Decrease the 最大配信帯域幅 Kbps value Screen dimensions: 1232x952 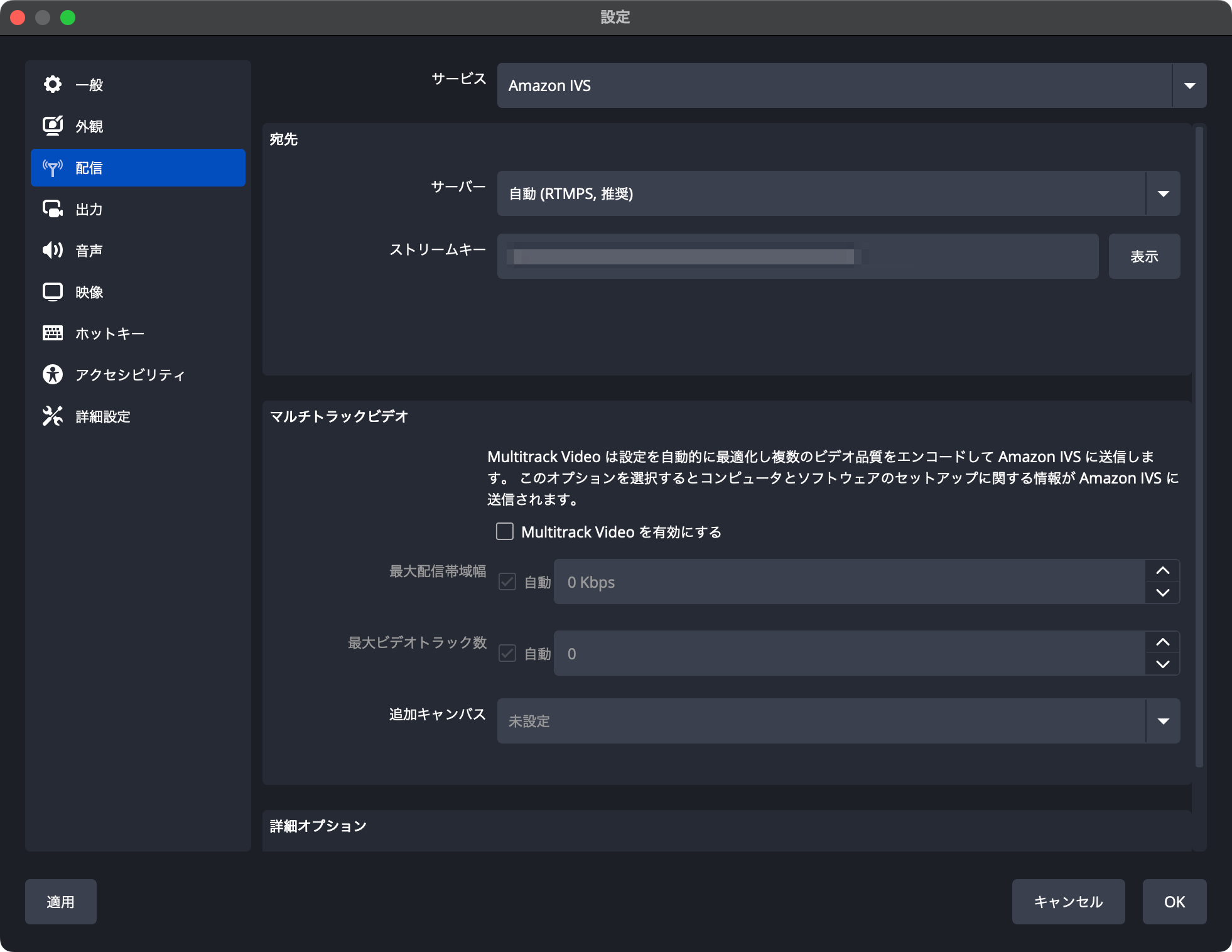point(1163,593)
